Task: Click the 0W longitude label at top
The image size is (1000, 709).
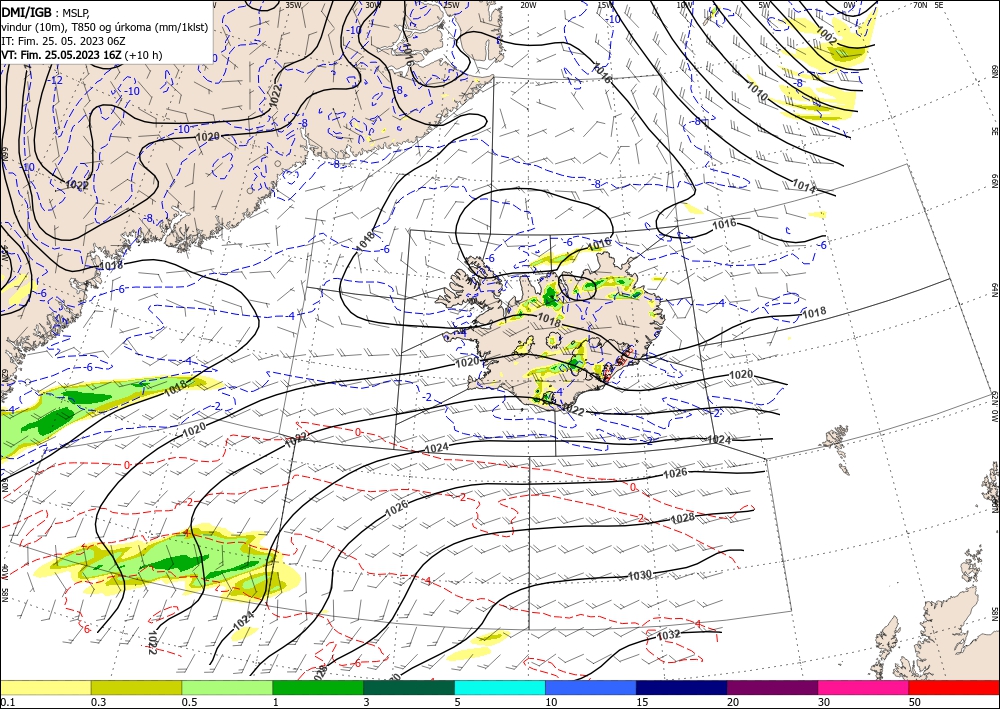Action: (849, 5)
